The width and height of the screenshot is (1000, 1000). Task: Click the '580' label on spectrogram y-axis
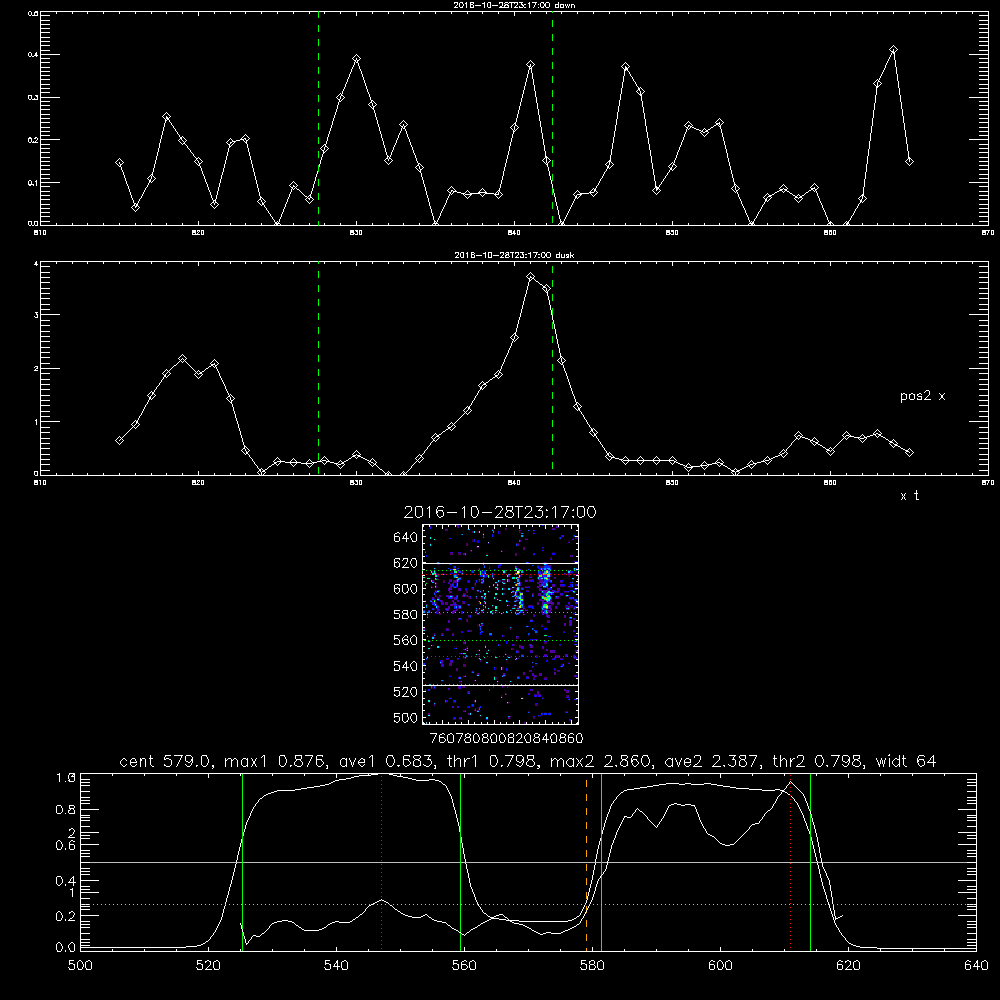pos(406,615)
